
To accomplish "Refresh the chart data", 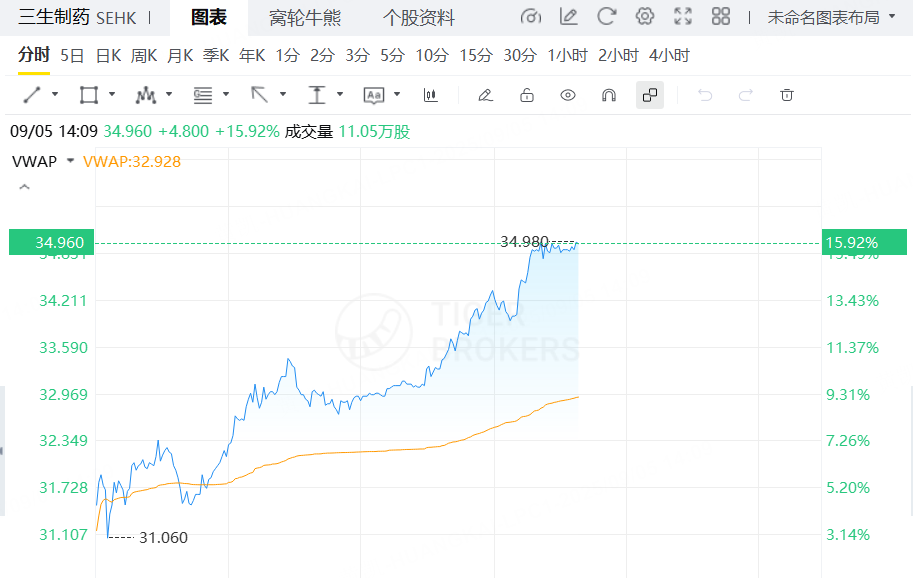I will (606, 17).
